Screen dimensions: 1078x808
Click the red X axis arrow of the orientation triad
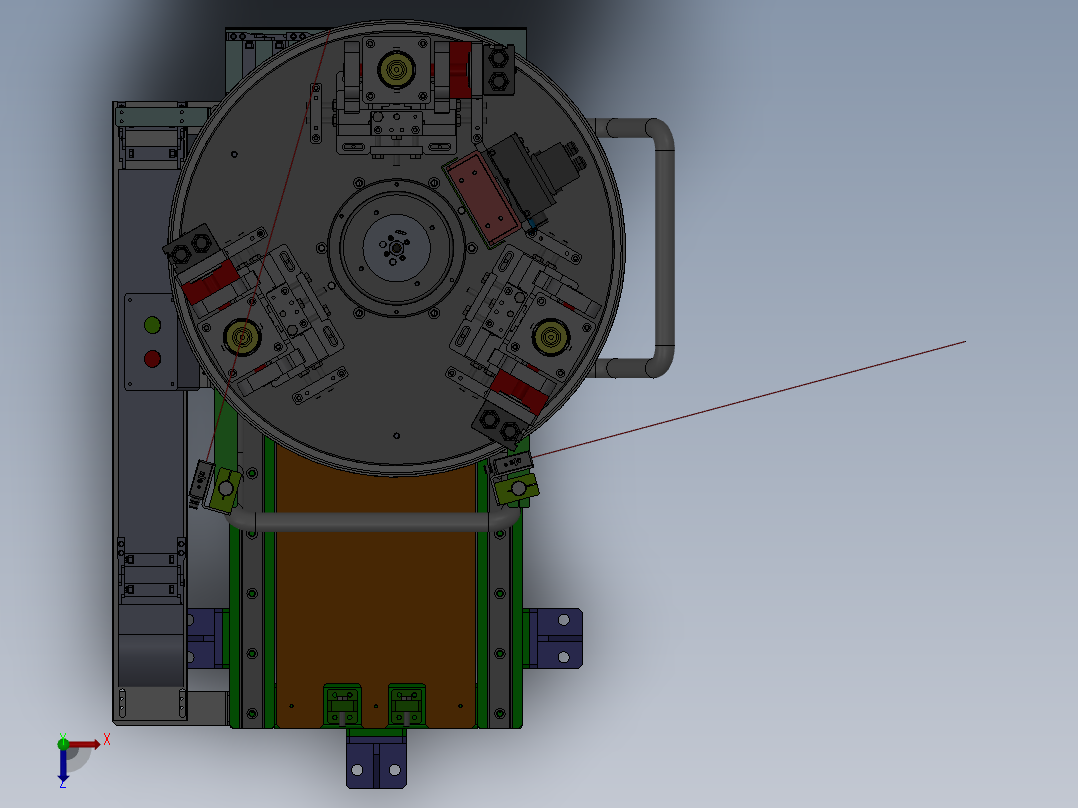85,744
